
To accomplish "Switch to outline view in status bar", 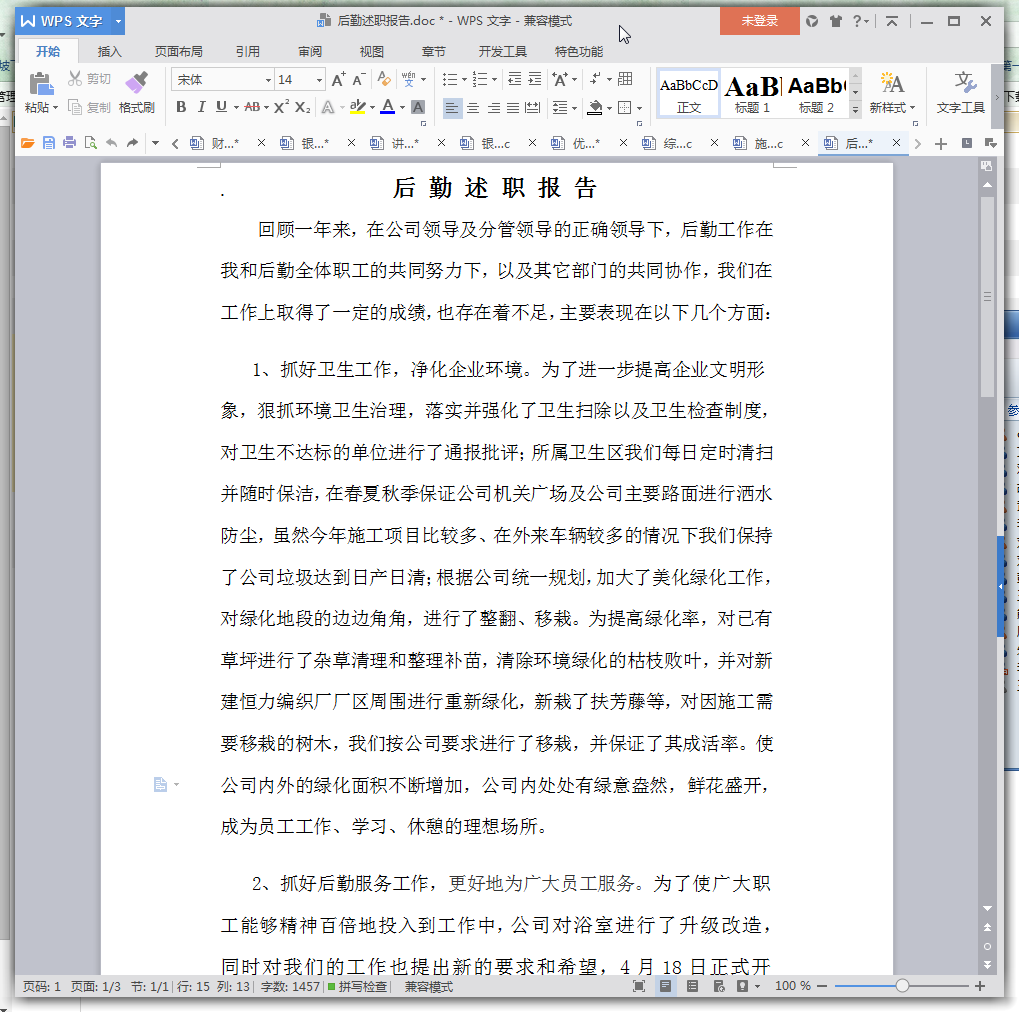I will point(692,987).
